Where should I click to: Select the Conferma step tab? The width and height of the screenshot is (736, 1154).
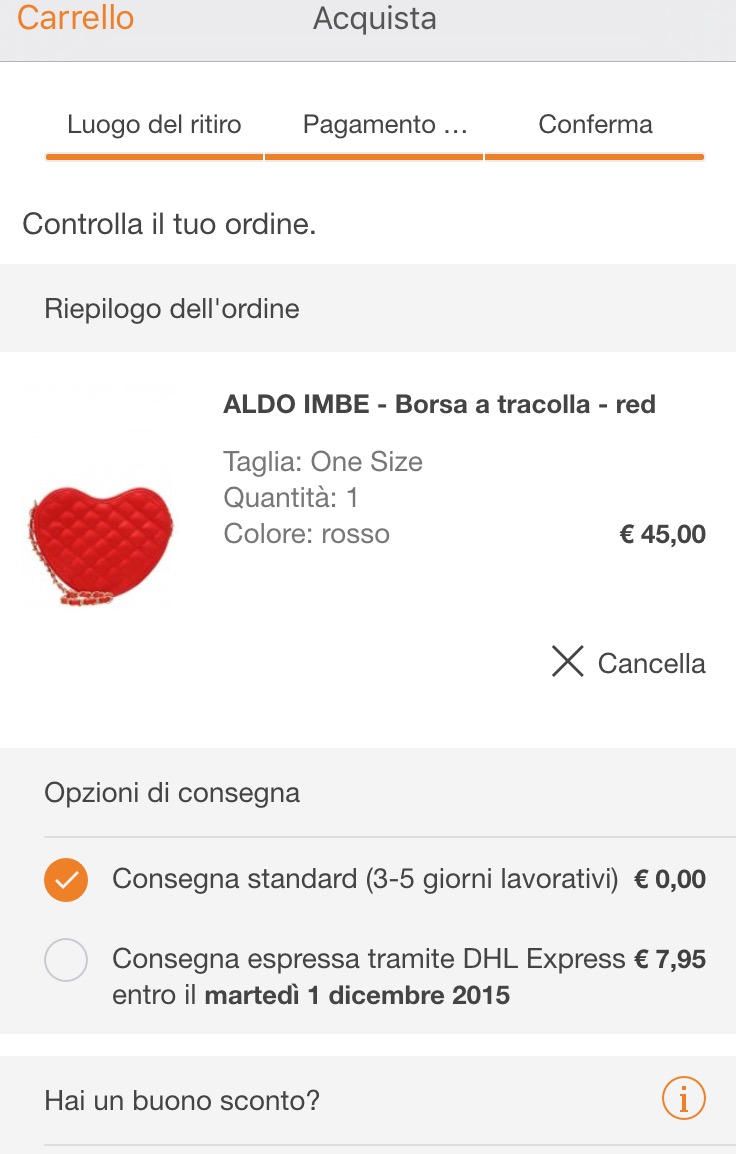(x=595, y=125)
